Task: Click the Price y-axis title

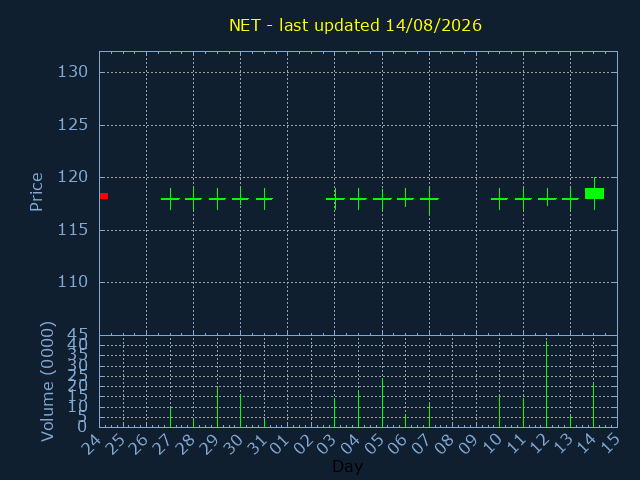Action: tap(36, 192)
